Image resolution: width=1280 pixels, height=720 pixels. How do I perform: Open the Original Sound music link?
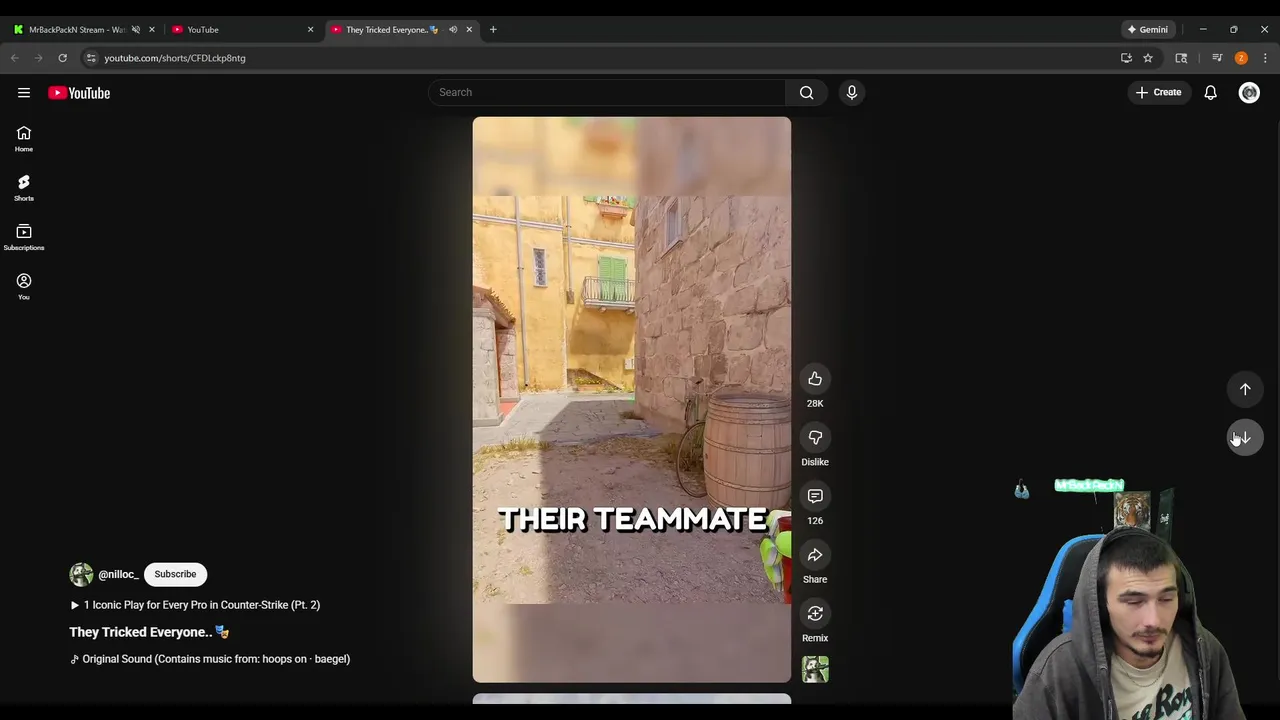(210, 659)
